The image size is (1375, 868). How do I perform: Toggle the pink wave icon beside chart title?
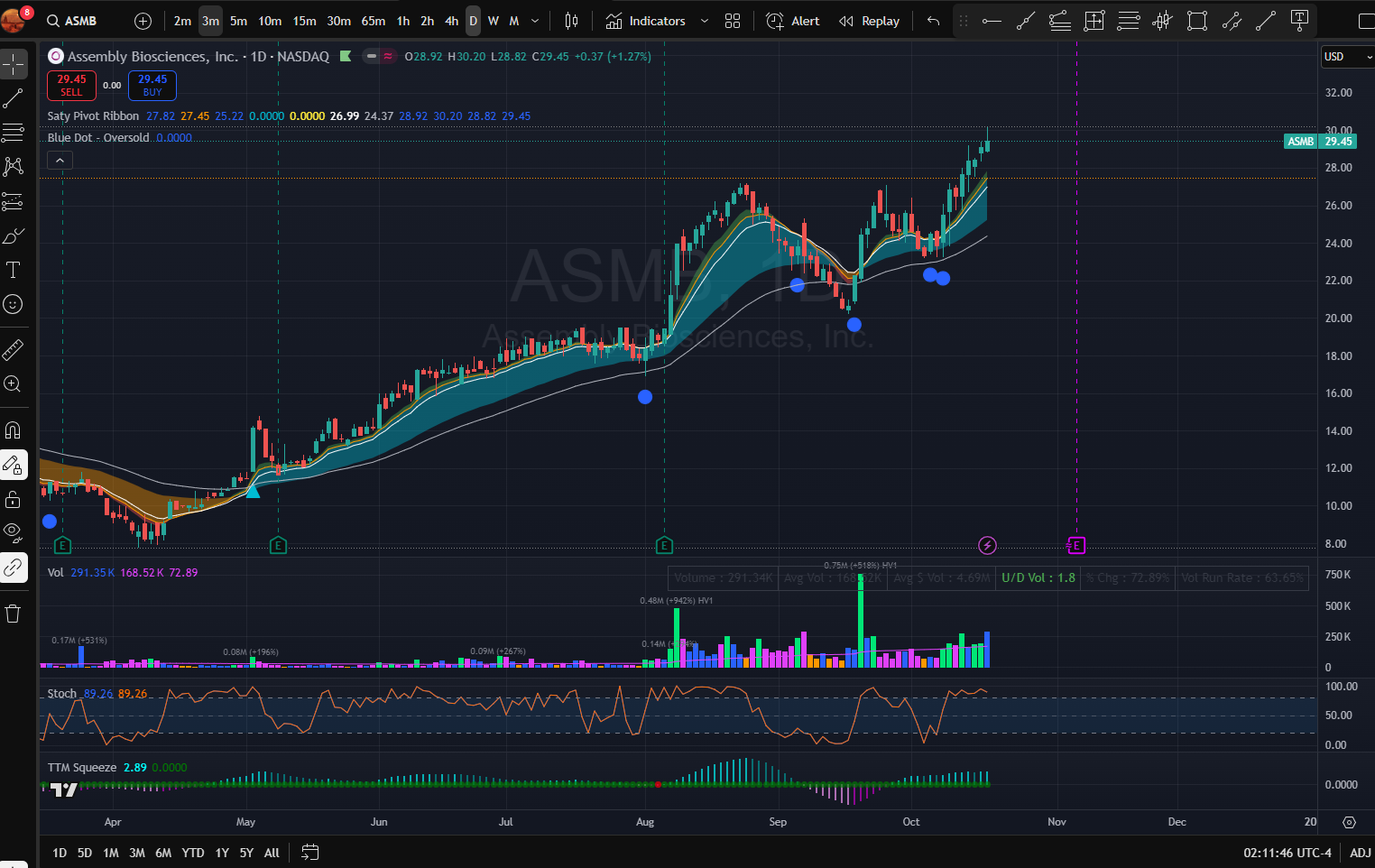pos(388,56)
